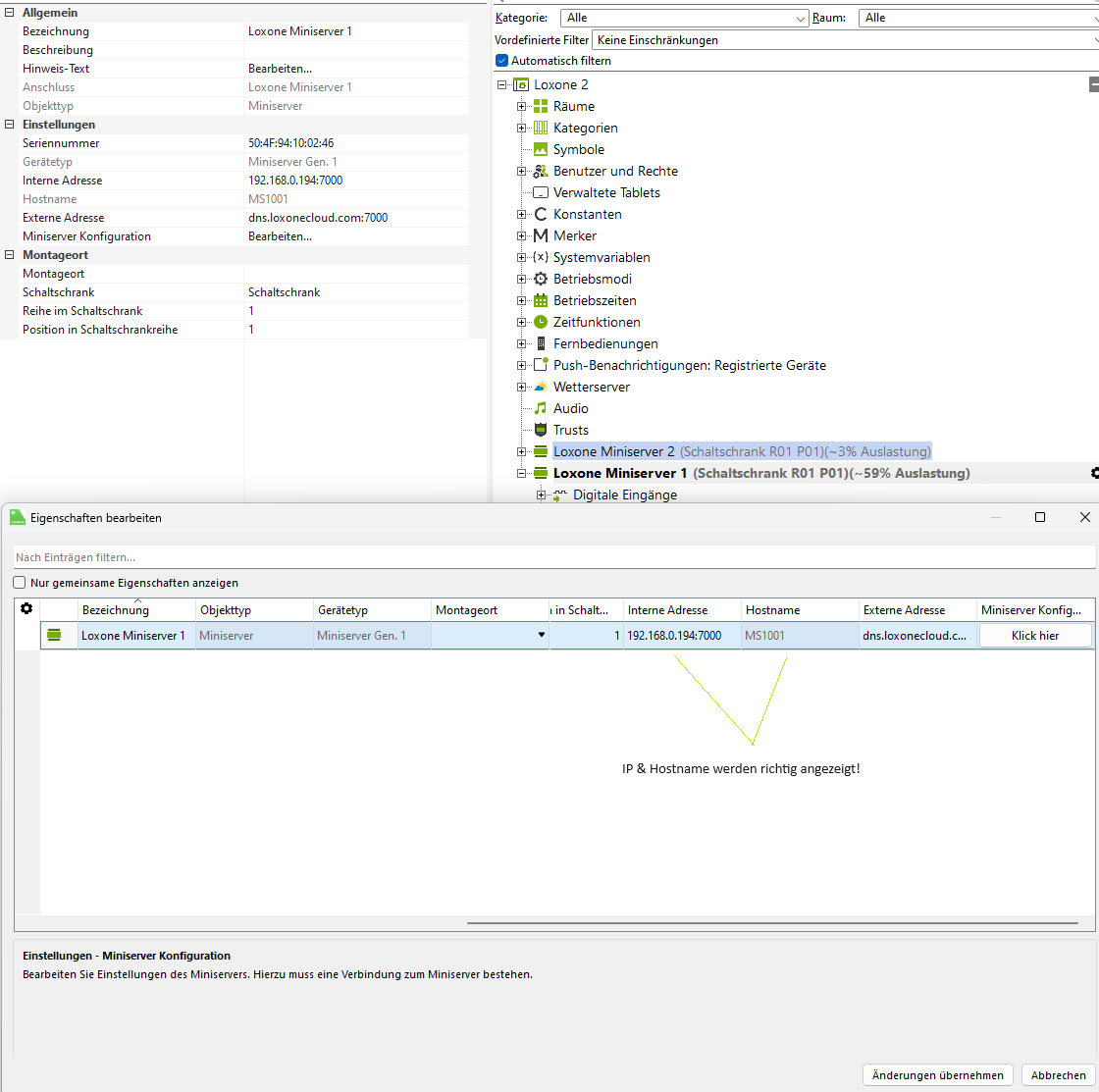1099x1092 pixels.
Task: Collapse the Allgemein section
Action: 10,13
